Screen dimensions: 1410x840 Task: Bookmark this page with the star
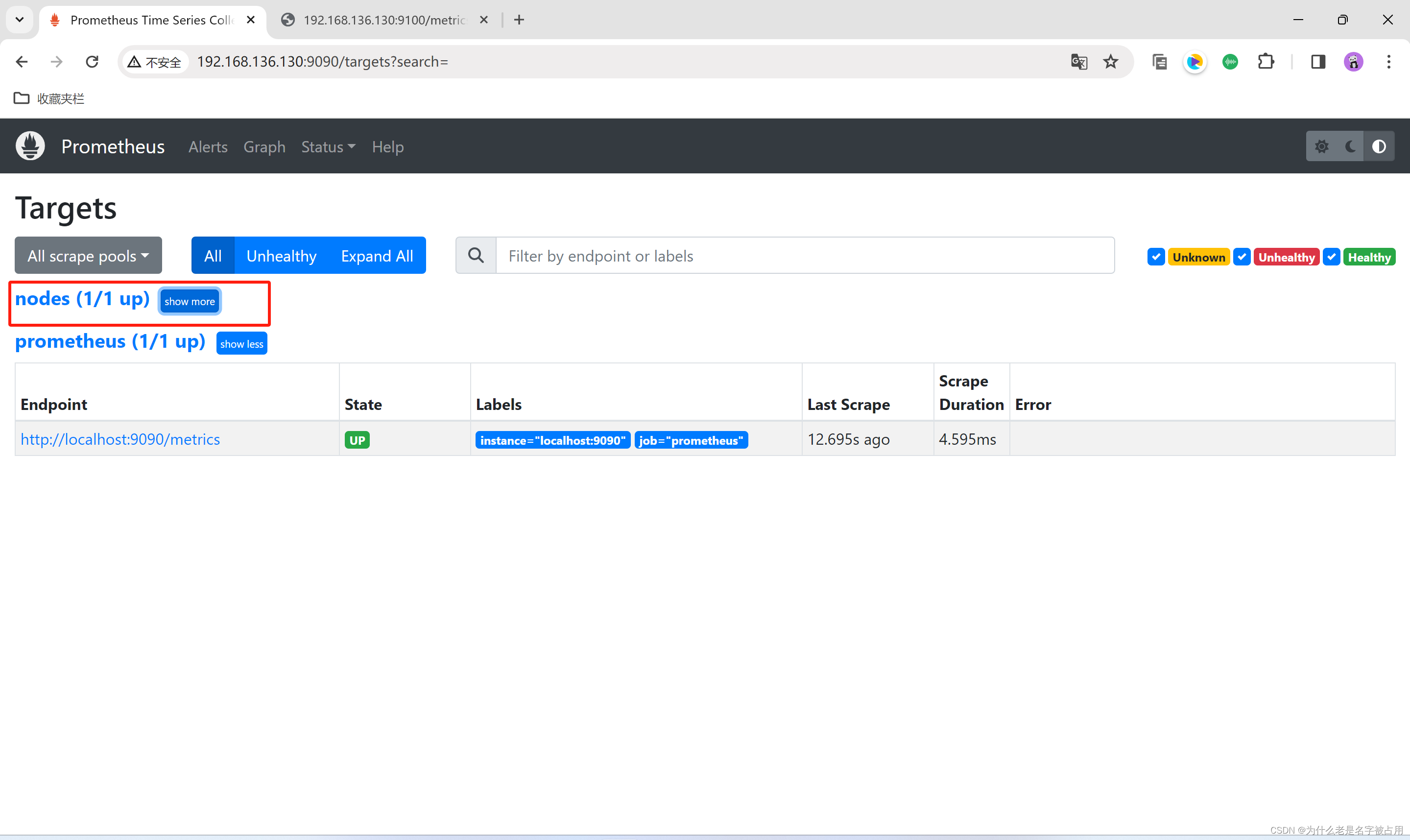coord(1111,62)
